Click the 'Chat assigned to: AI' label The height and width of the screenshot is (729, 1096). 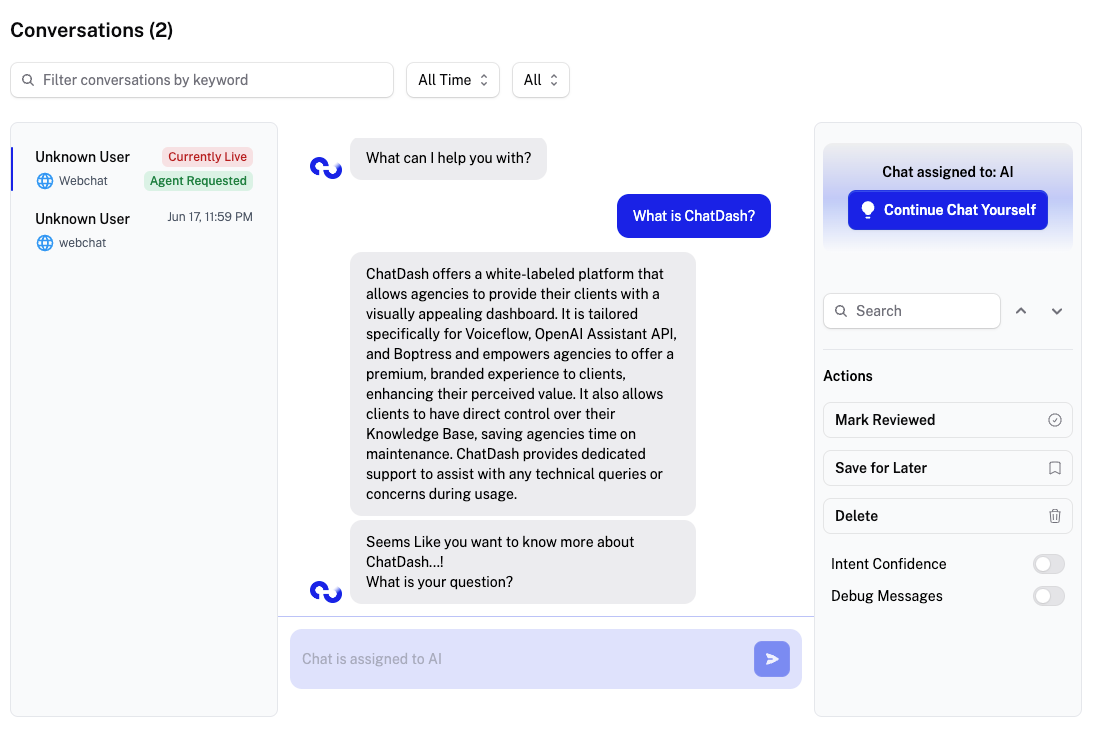coord(948,172)
